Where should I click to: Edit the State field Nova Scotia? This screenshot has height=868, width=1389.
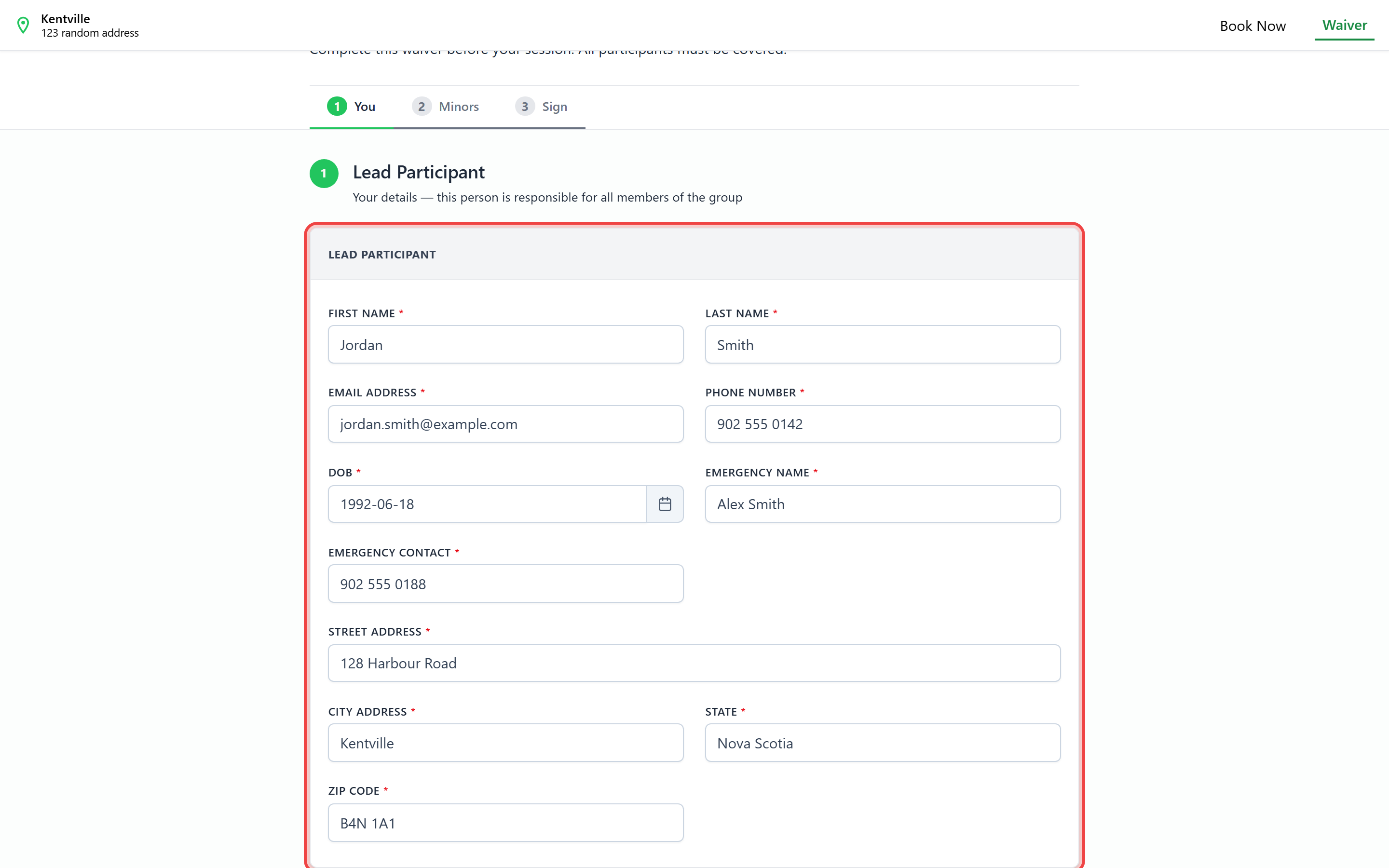coord(883,743)
